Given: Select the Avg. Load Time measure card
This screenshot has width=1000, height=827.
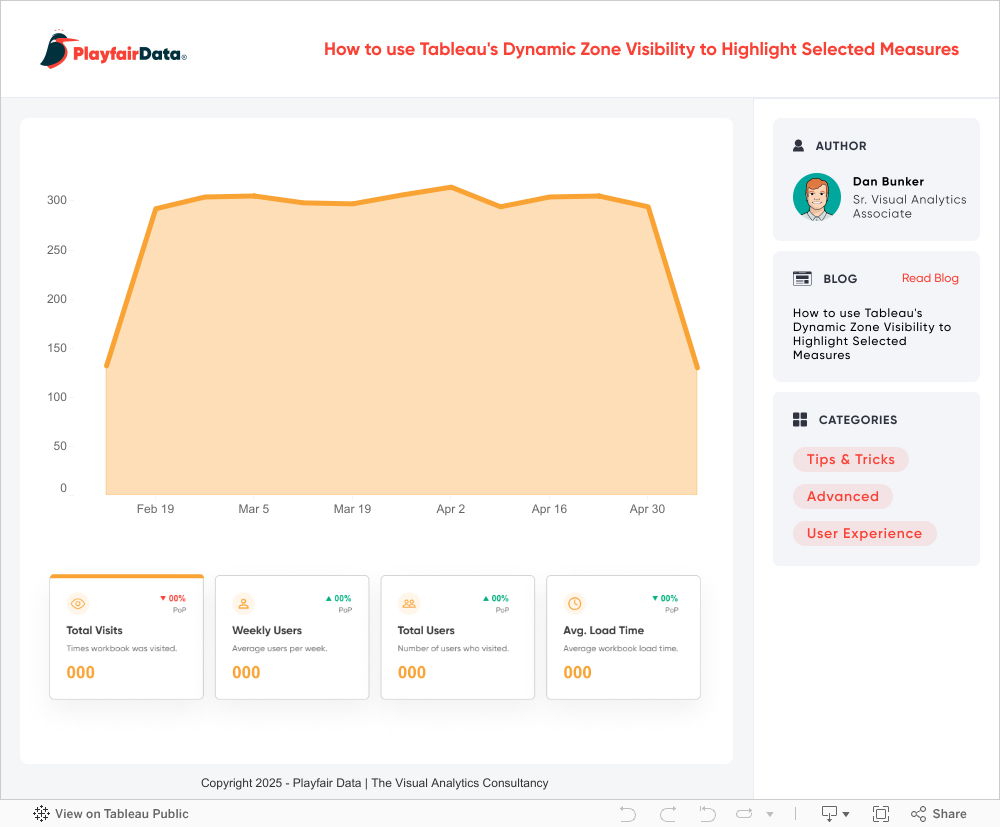Looking at the screenshot, I should tap(623, 637).
